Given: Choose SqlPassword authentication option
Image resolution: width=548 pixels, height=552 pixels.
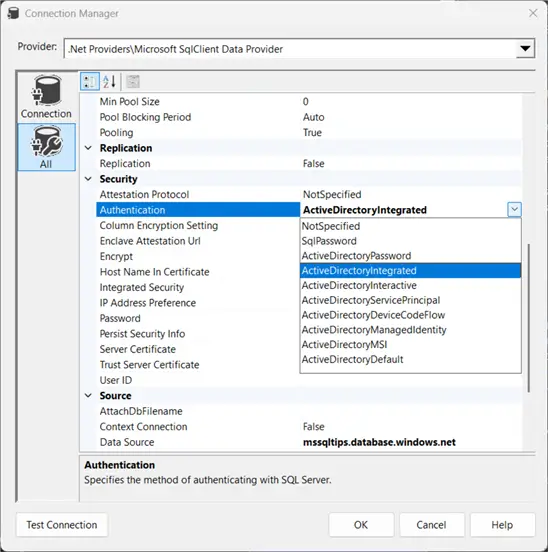Looking at the screenshot, I should 410,241.
